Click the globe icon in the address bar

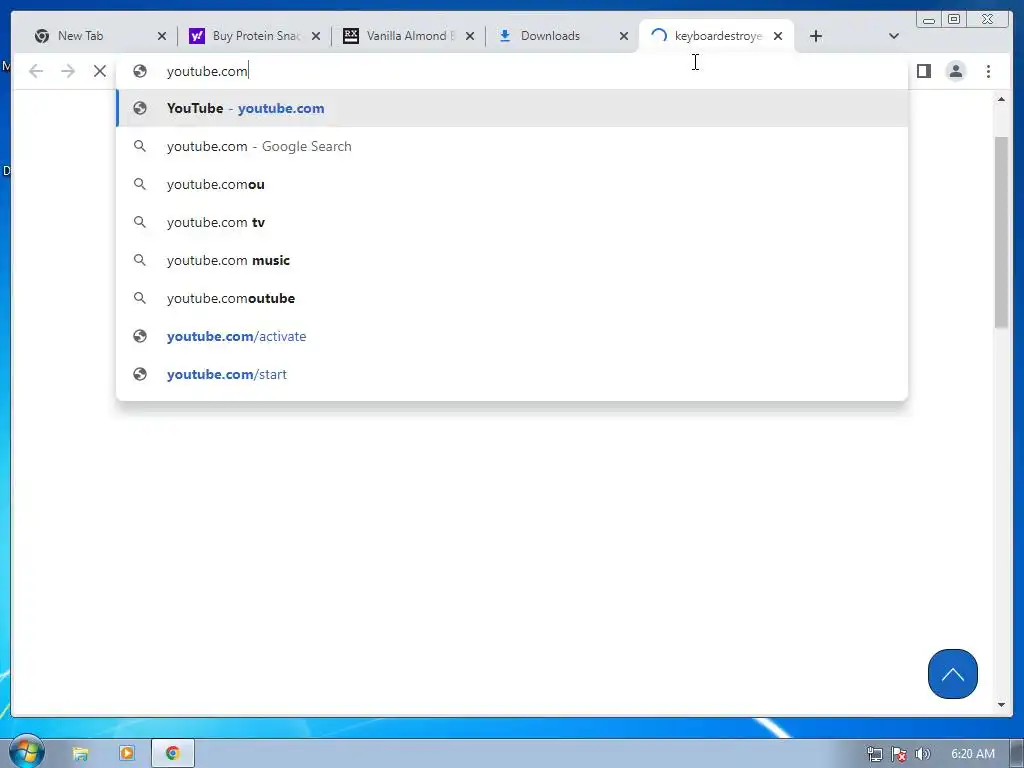coord(140,71)
